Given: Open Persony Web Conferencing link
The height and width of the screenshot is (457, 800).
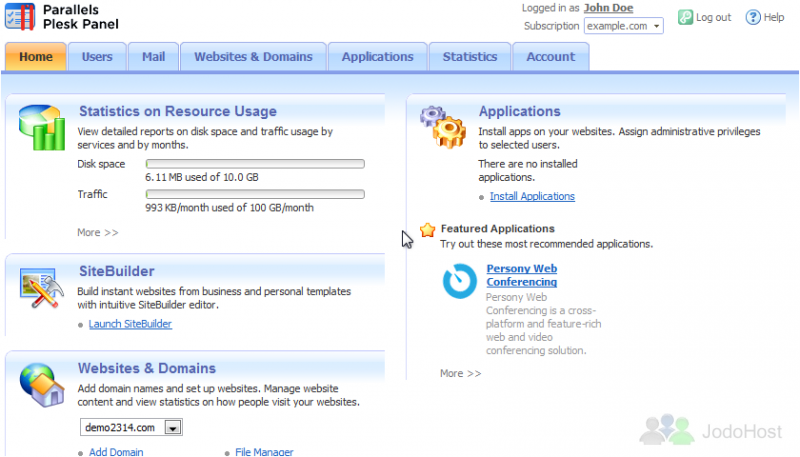Looking at the screenshot, I should pos(521,275).
